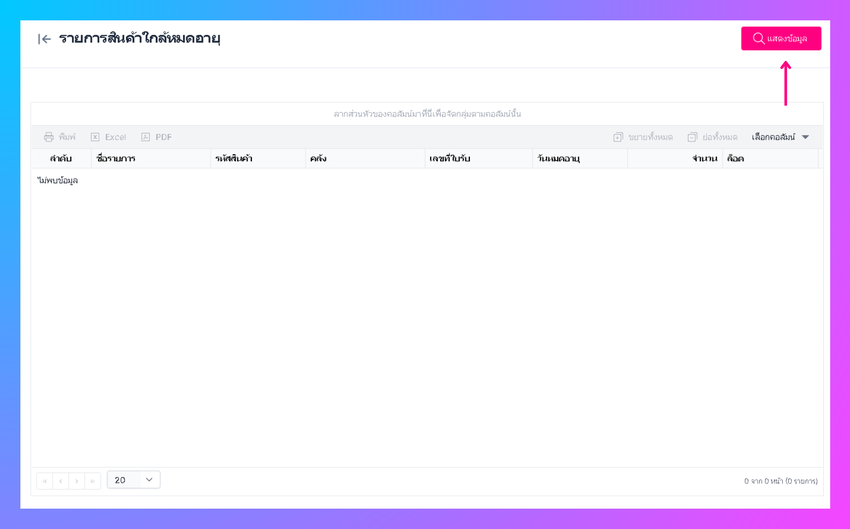
Task: Sort by the จำนวน column header
Action: (x=675, y=159)
